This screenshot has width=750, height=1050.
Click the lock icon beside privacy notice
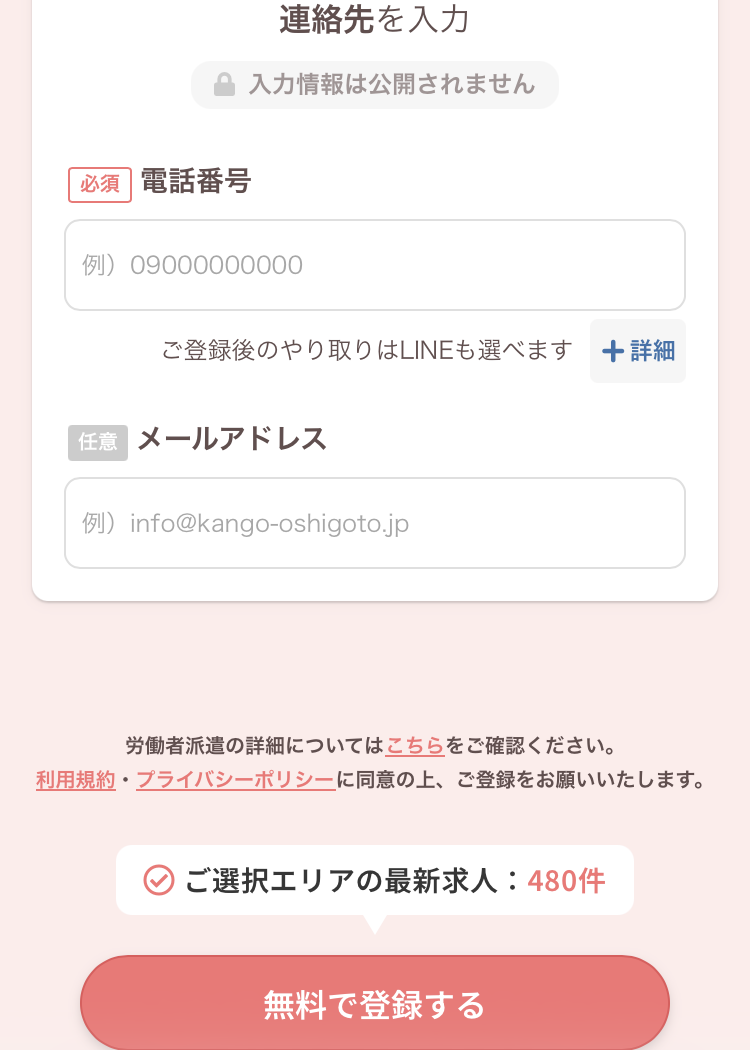click(224, 85)
